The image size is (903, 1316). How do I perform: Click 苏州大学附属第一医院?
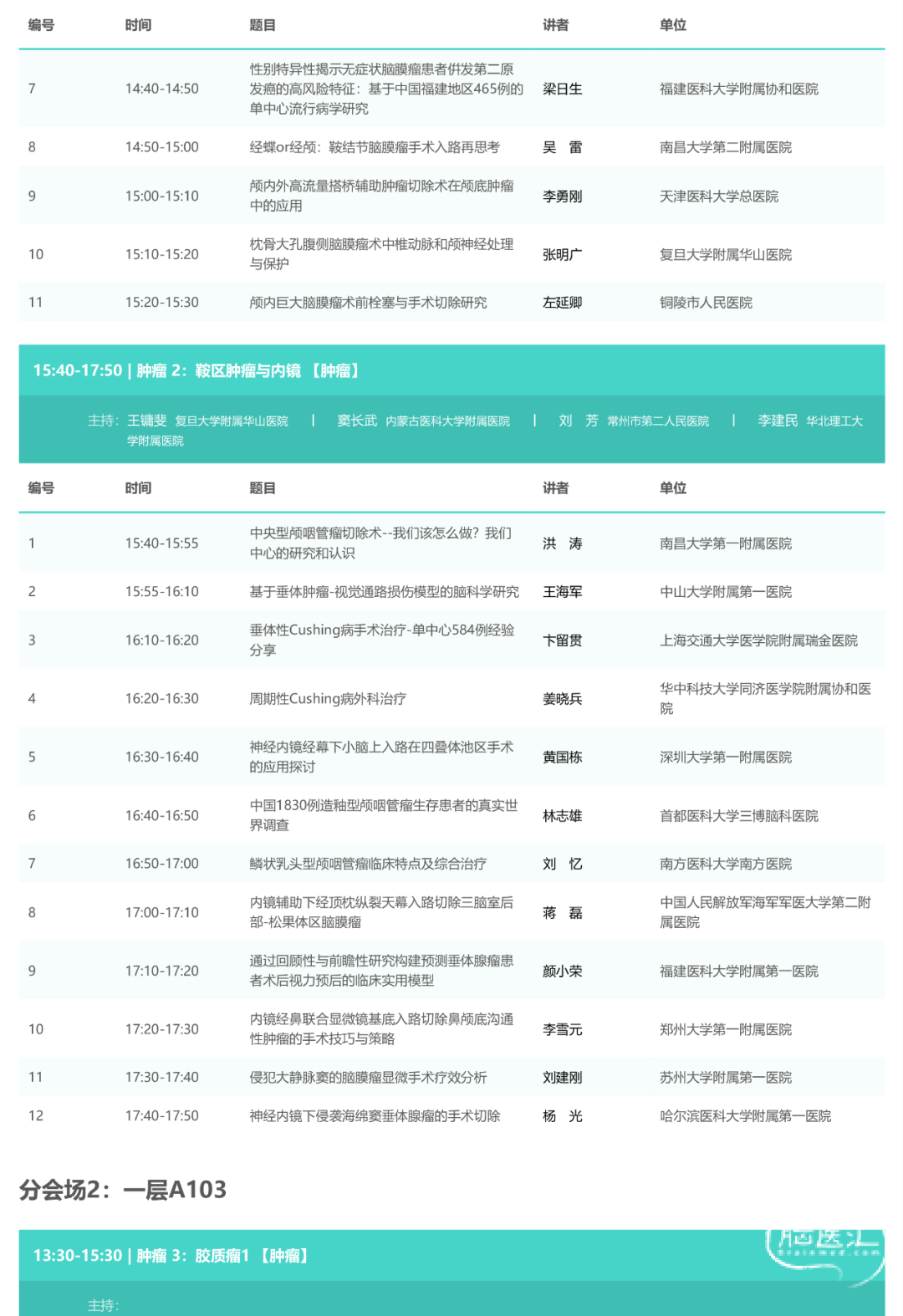(726, 1078)
